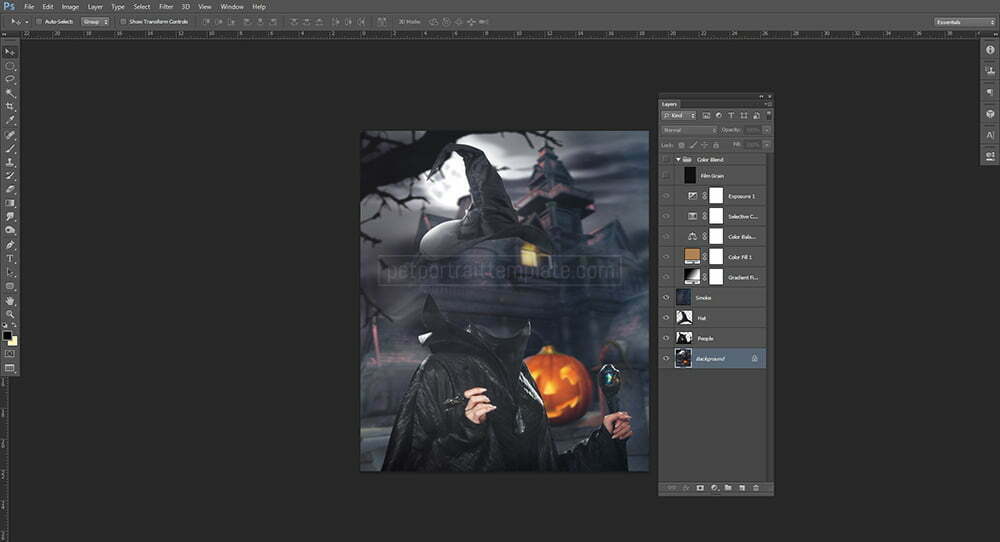The height and width of the screenshot is (542, 1000).
Task: Create a new group via folder icon
Action: (728, 487)
